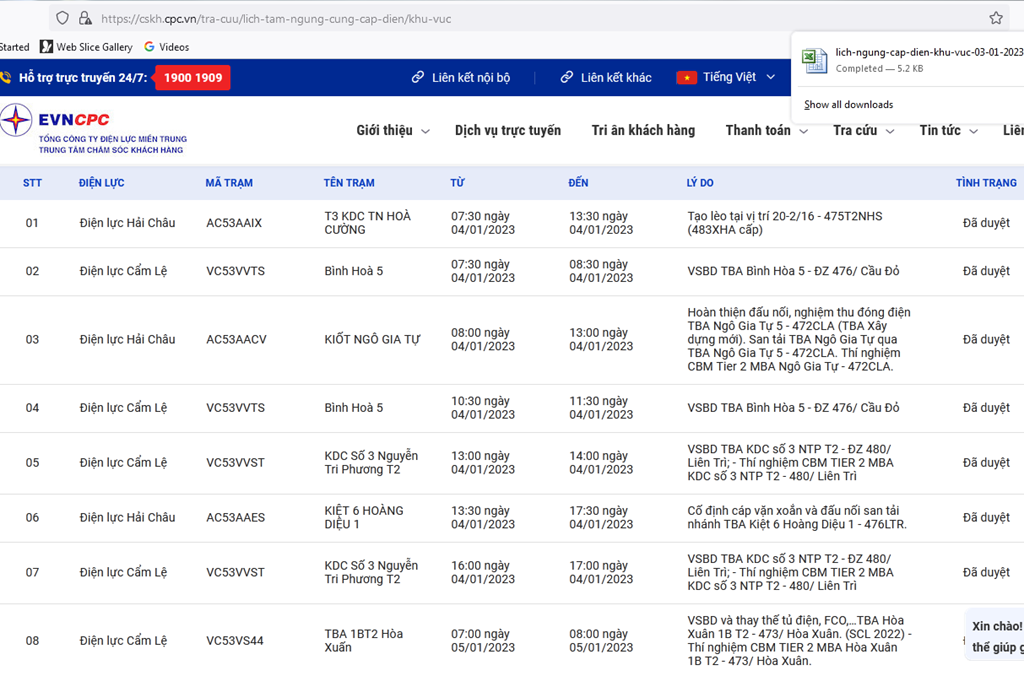Screen dimensions: 1024x676
Task: Click start time 16:00 ngày 04/01/2023
Action: click(483, 572)
